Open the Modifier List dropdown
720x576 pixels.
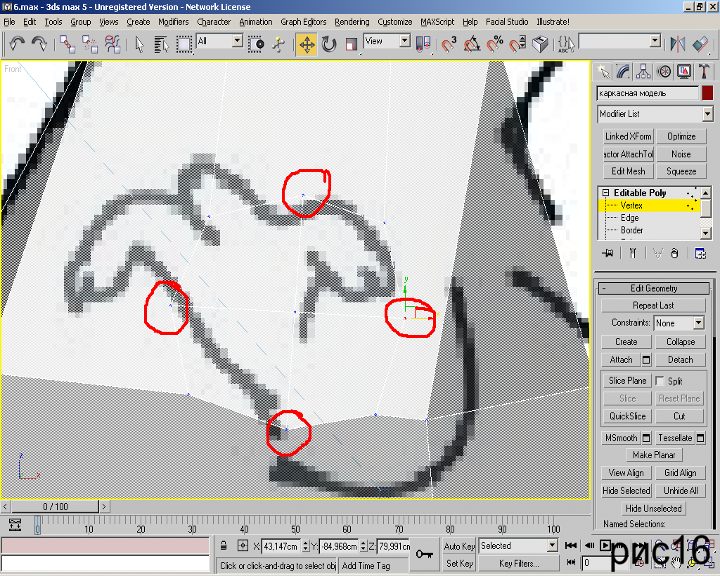655,114
